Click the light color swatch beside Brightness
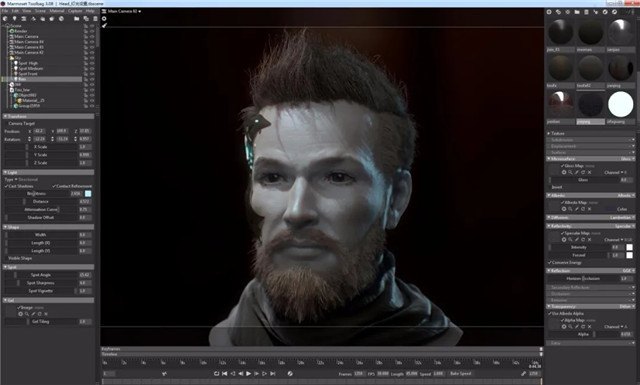Image resolution: width=640 pixels, height=385 pixels. point(88,194)
